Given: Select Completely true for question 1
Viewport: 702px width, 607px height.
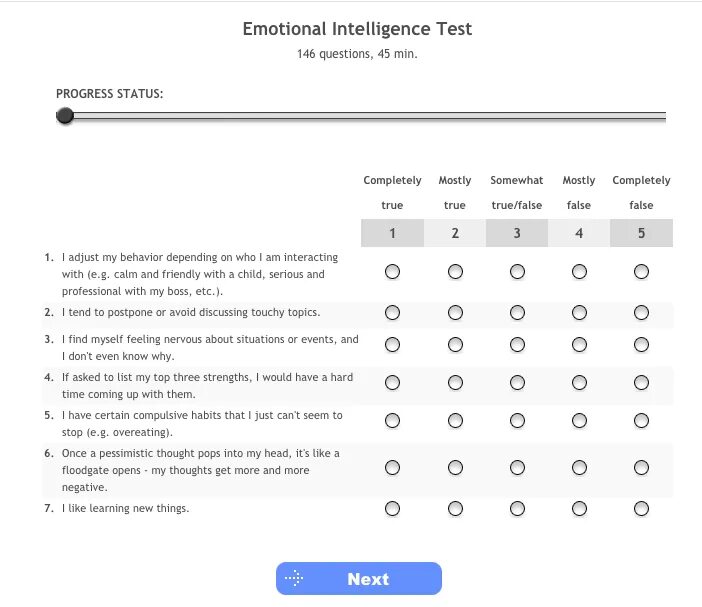Looking at the screenshot, I should [392, 271].
